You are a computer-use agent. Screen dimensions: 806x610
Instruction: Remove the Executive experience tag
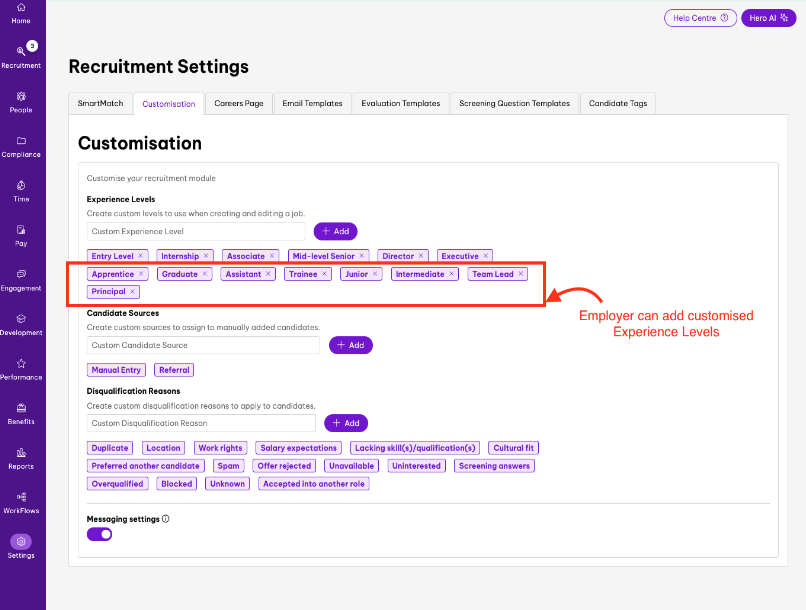pos(485,256)
